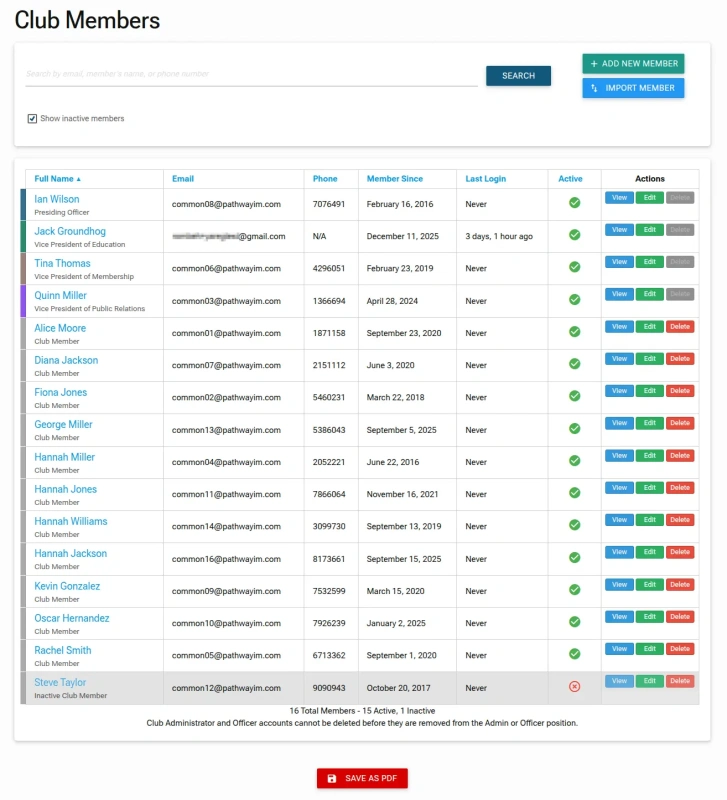Sort by the Phone column header

point(325,179)
